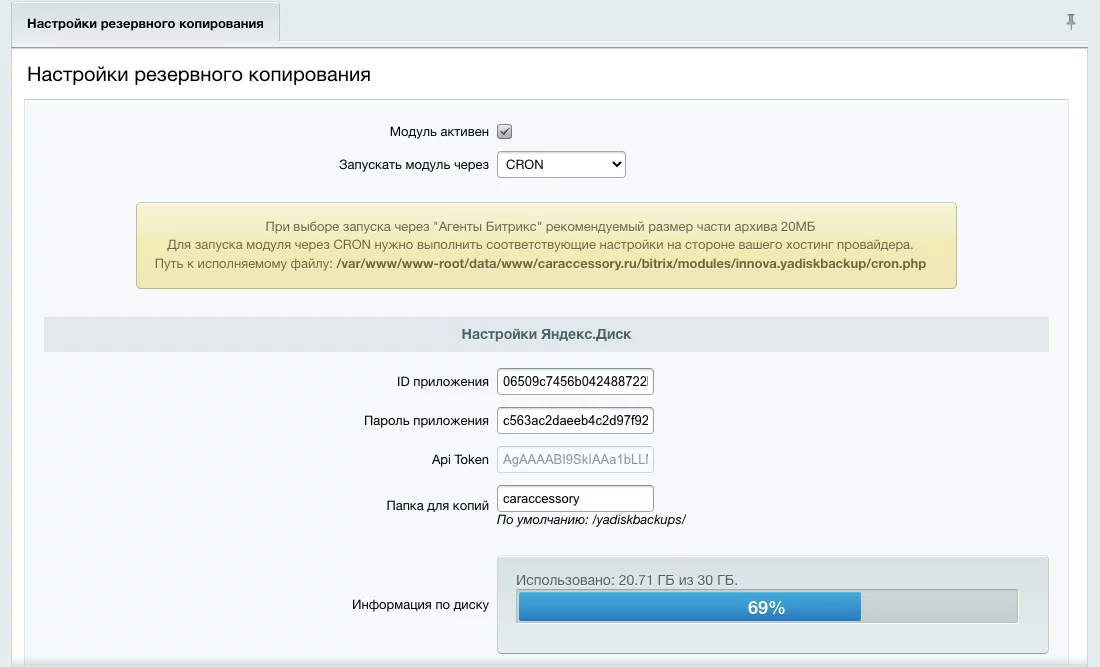Edit the "Папка для копий" folder field
This screenshot has height=667, width=1100.
[575, 498]
